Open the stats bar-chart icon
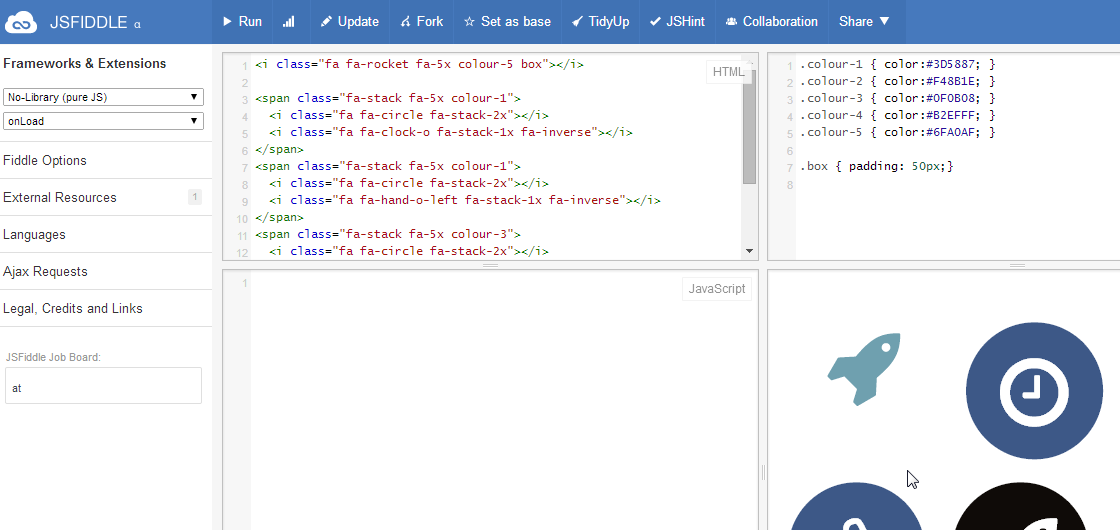 289,21
